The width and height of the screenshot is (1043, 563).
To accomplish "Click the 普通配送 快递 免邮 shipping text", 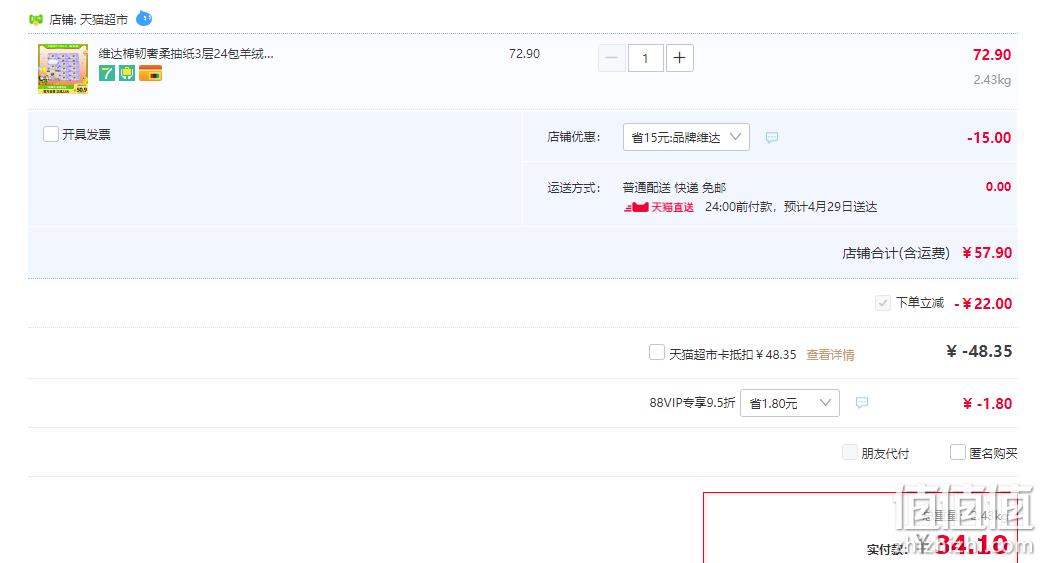I will coord(674,188).
